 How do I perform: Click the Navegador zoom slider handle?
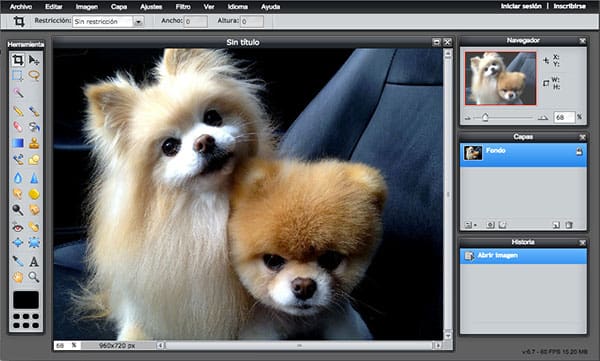pos(485,117)
